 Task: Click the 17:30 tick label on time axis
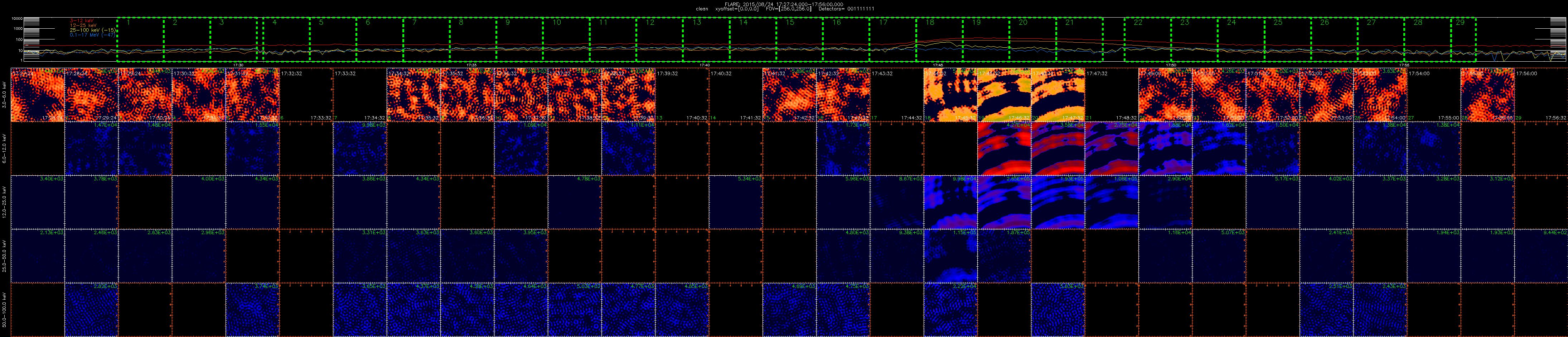(x=239, y=65)
